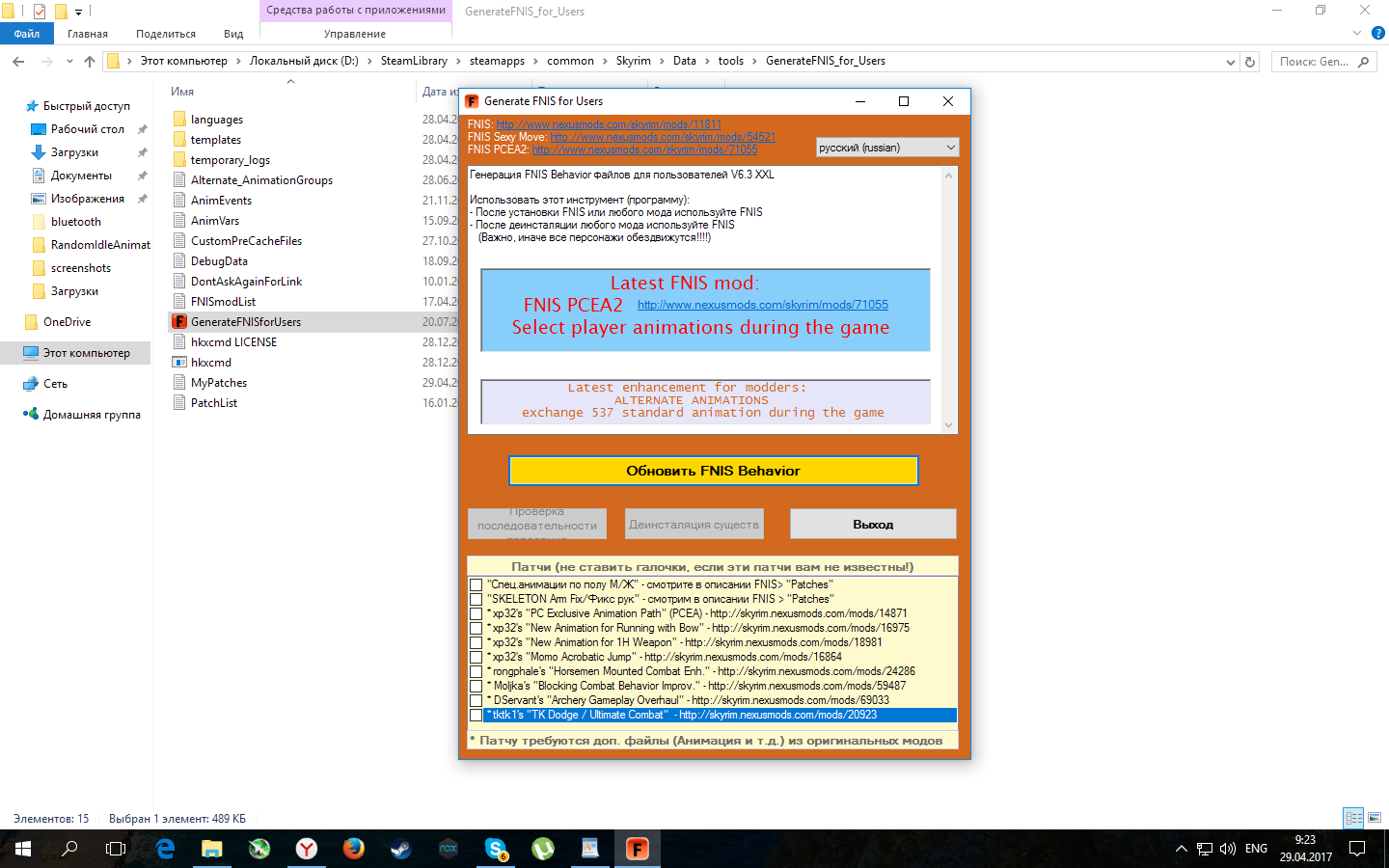Sort files by Имя column header

pos(182,92)
